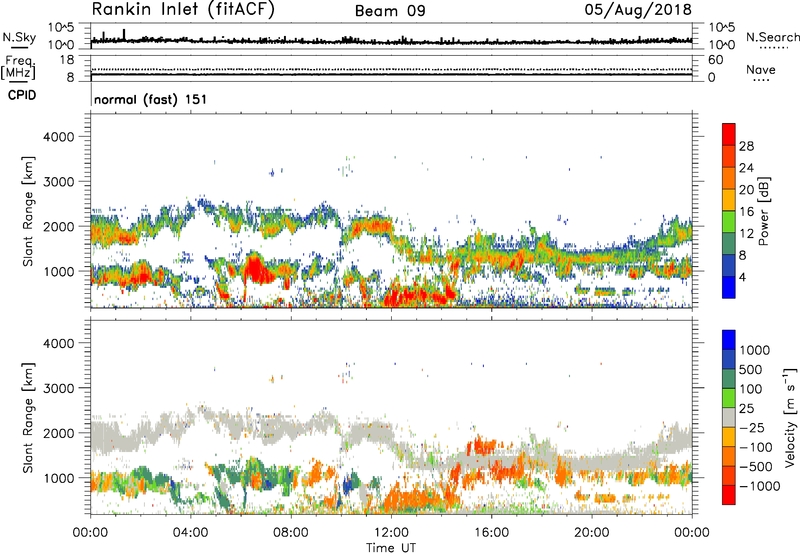Pick the red bottom segment of velocity colorbar
The height and width of the screenshot is (554, 800).
729,495
